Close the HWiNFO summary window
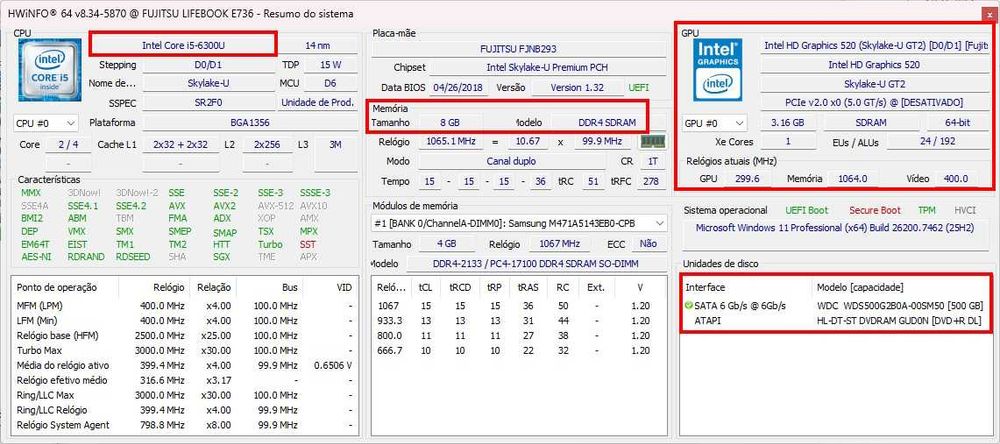1000x444 pixels. pyautogui.click(x=988, y=13)
